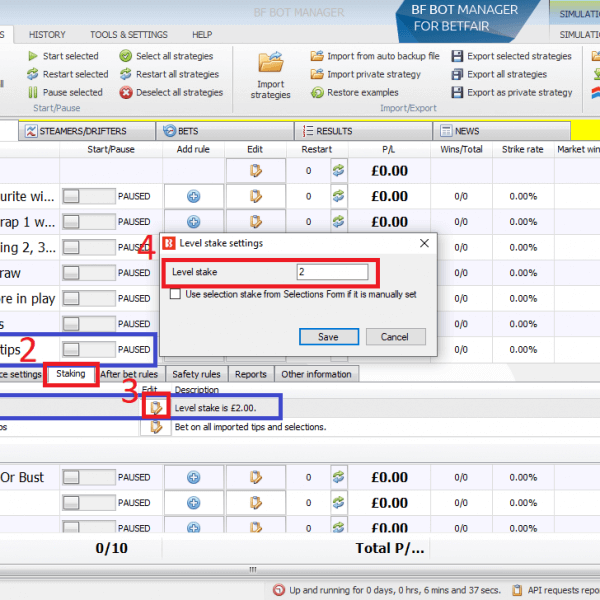Toggle start/pause for 'urite wi...' strategy
Screen dimensions: 600x600
coord(89,196)
